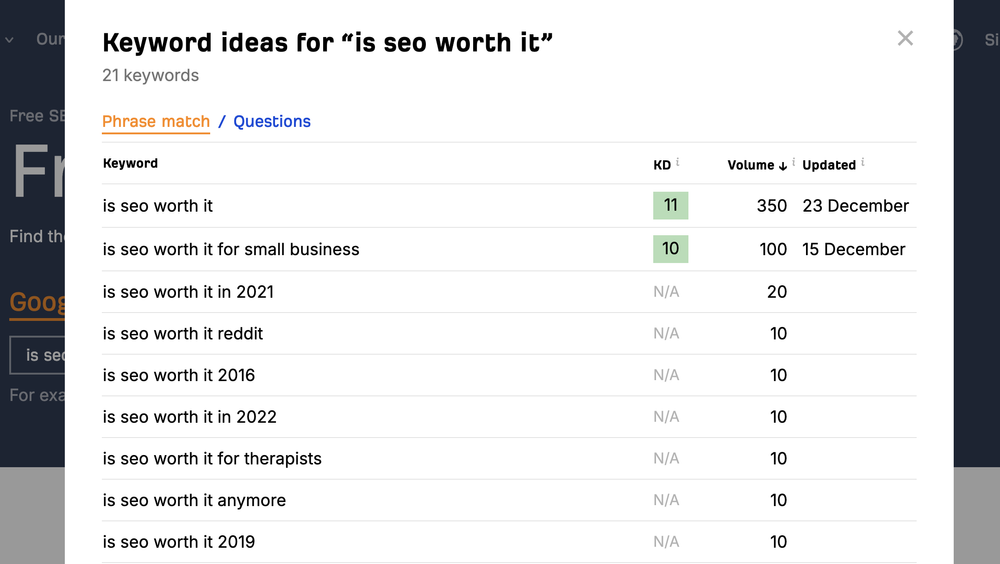
Task: Sort by the Volume column arrow
Action: (x=783, y=166)
